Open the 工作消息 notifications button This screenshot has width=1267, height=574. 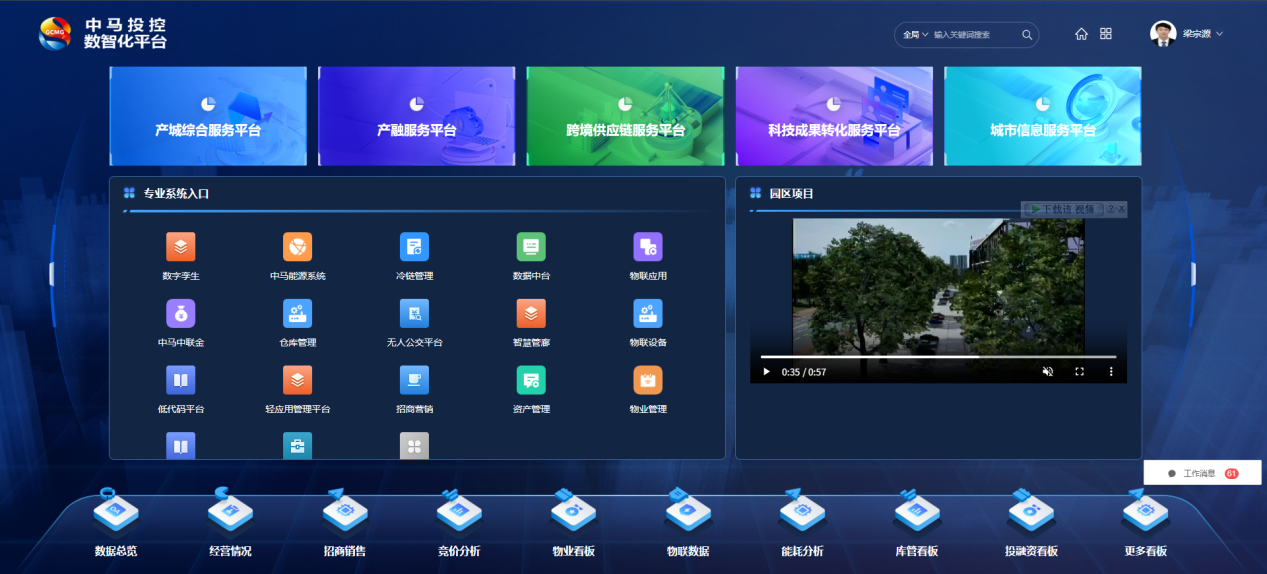(1205, 473)
